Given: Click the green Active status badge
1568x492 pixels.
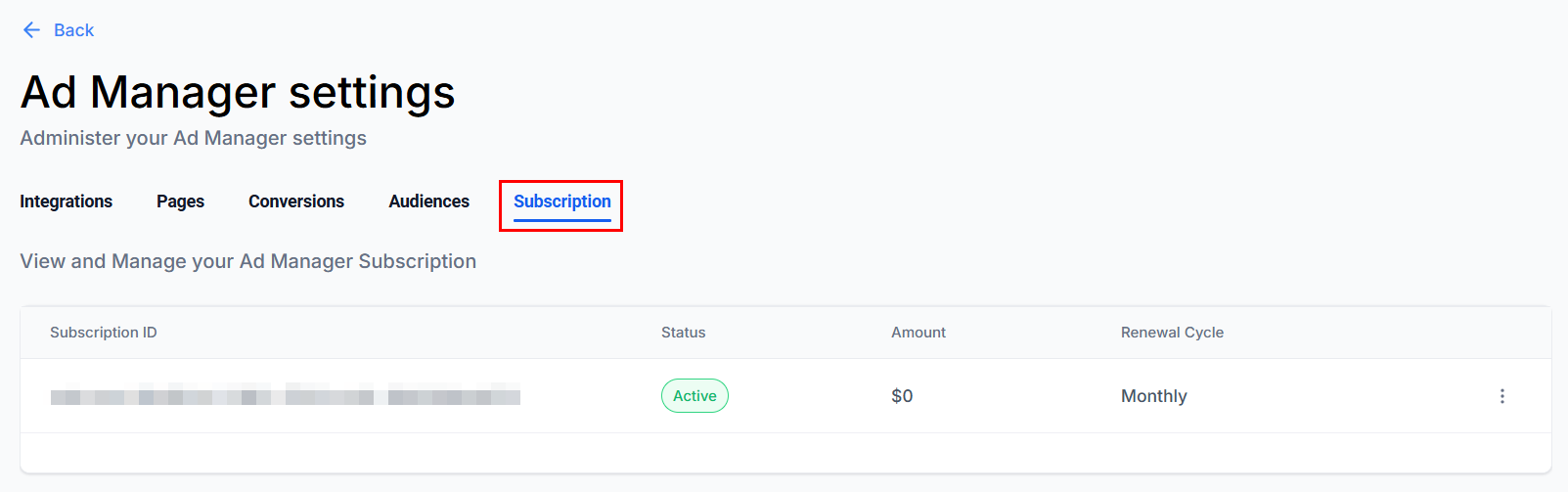Looking at the screenshot, I should coord(694,396).
